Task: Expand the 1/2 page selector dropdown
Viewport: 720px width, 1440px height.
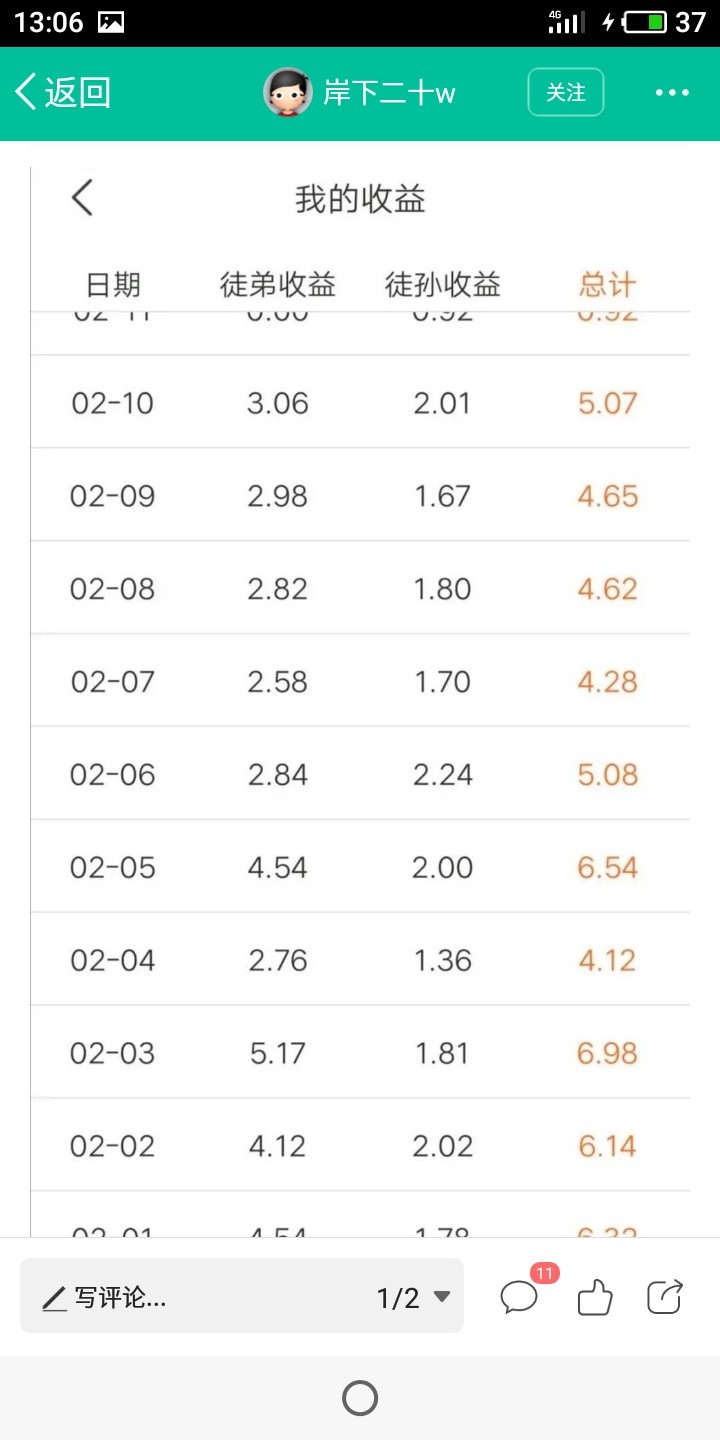Action: coord(413,1298)
